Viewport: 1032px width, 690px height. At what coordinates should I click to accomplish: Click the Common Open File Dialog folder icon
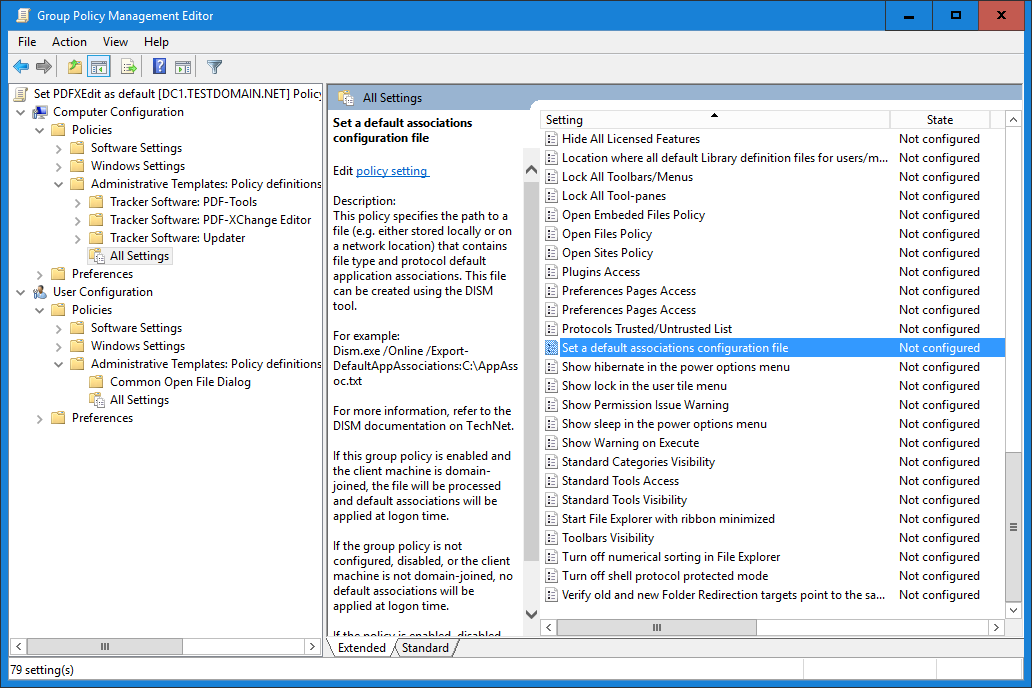click(96, 381)
